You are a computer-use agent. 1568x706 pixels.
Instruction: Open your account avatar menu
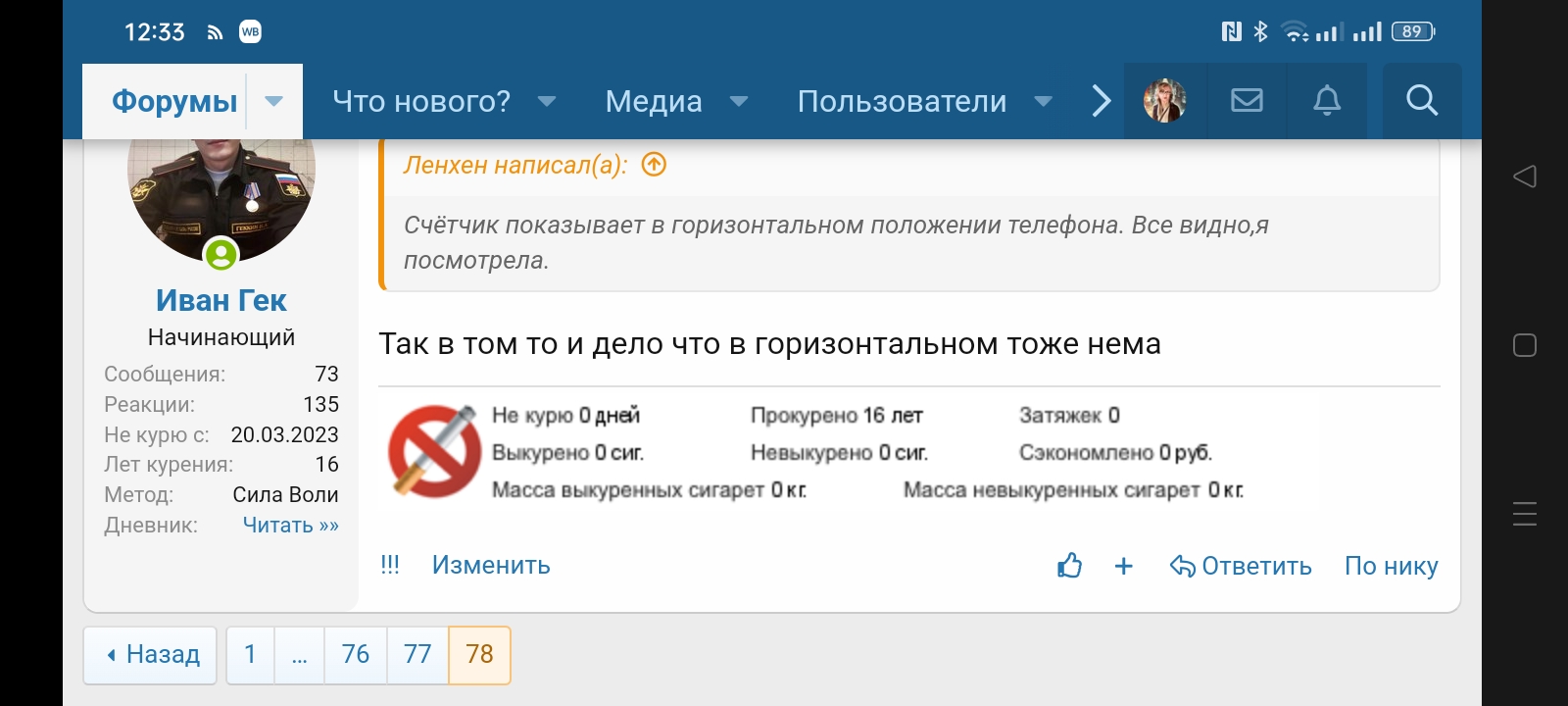click(1165, 100)
